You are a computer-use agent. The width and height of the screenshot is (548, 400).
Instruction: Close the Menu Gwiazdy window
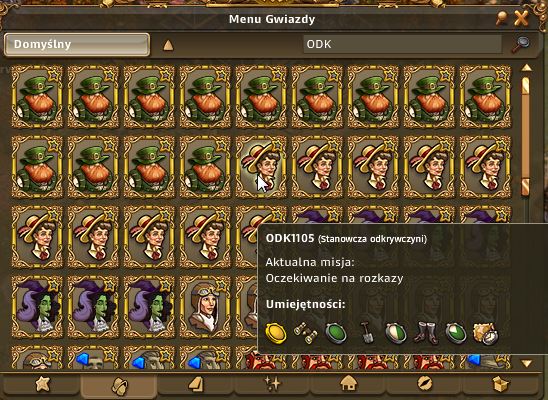click(x=521, y=18)
